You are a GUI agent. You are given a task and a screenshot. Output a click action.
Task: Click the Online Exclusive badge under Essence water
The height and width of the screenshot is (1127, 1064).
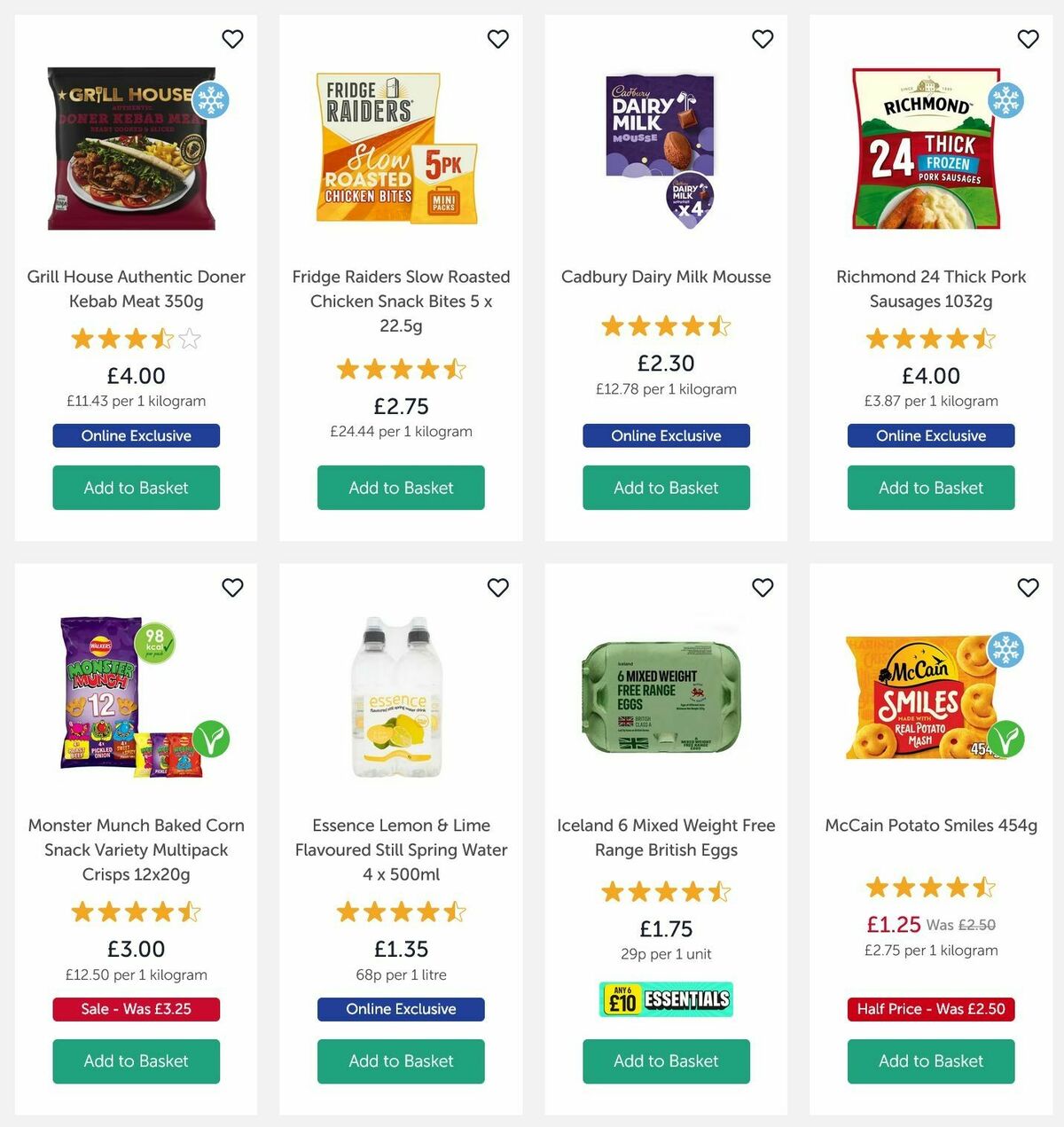click(400, 1009)
